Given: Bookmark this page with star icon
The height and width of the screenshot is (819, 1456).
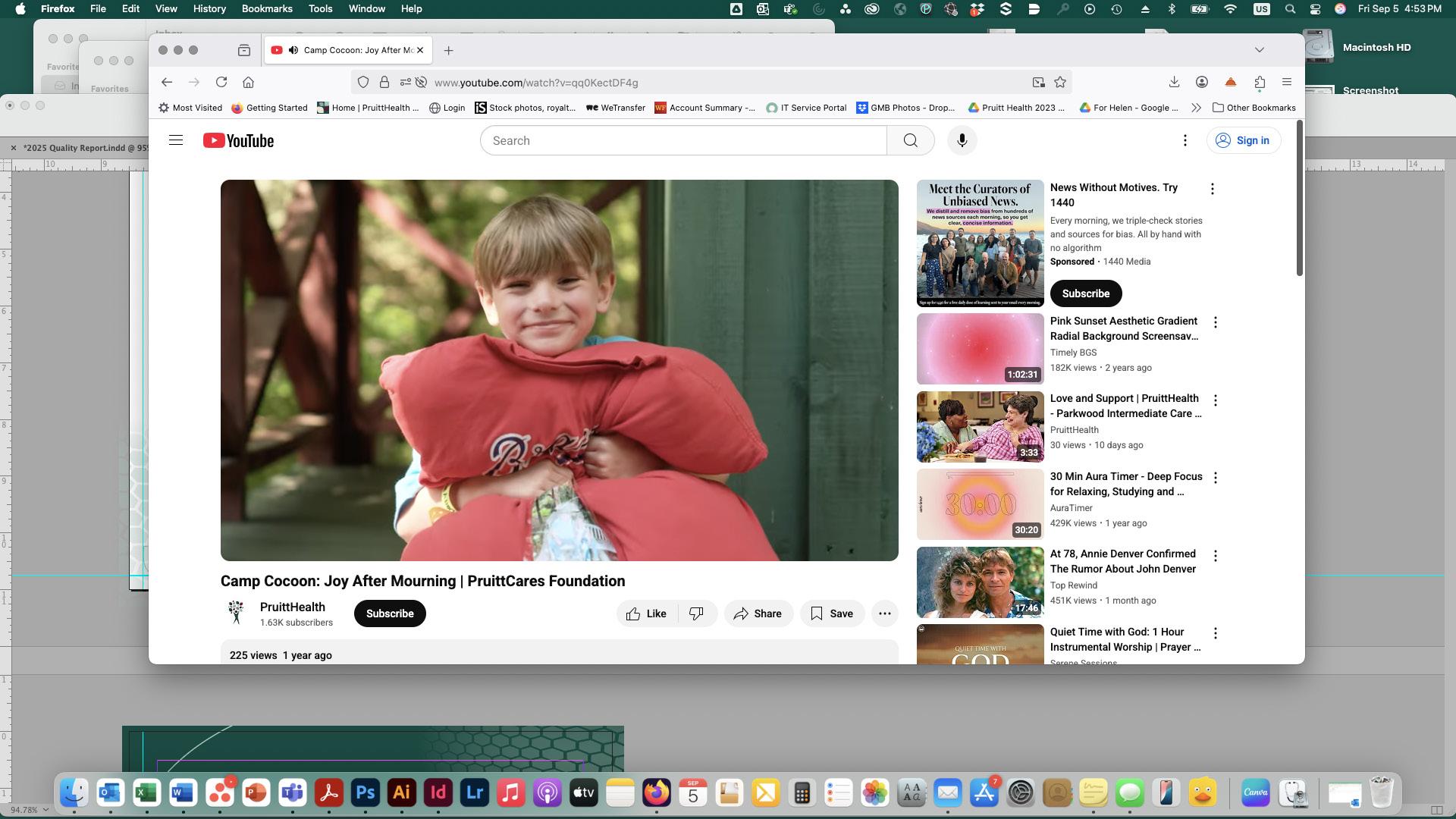Looking at the screenshot, I should click(1060, 83).
